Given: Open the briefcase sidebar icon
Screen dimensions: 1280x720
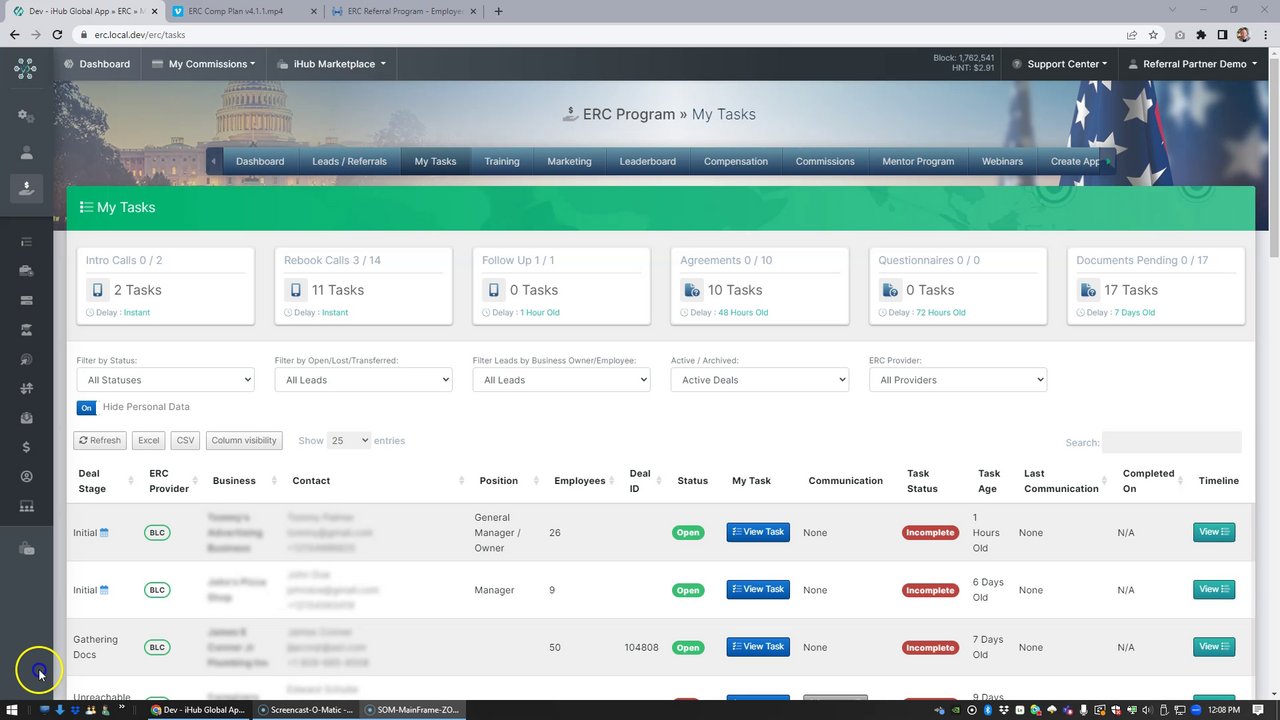Looking at the screenshot, I should tap(26, 271).
